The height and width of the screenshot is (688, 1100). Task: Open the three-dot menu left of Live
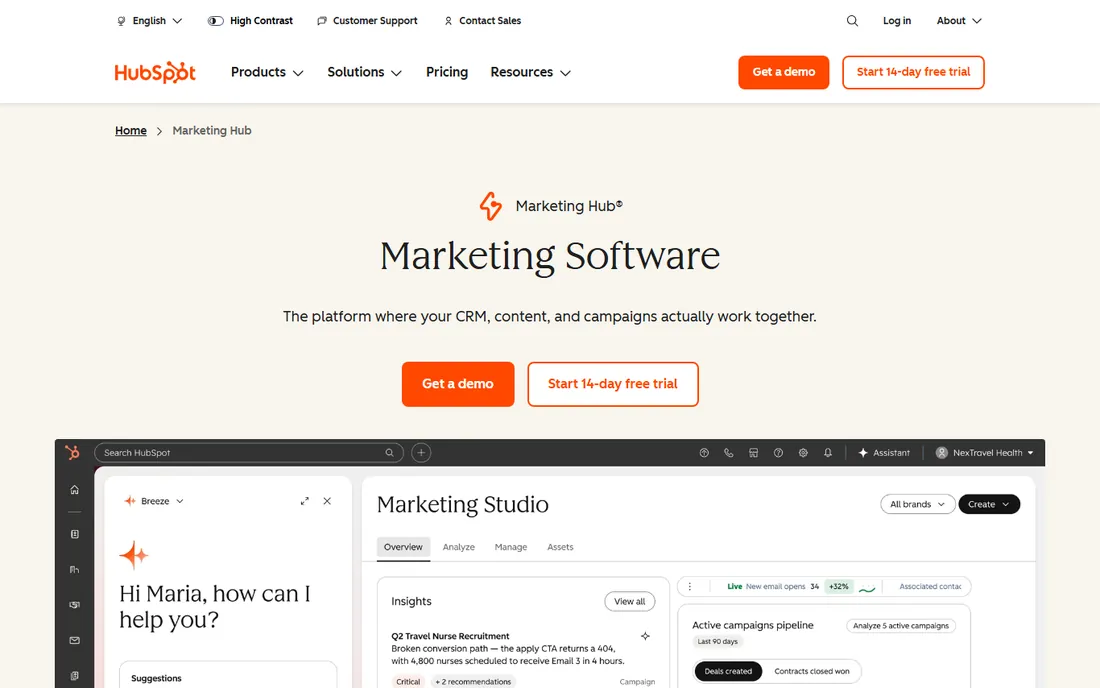pyautogui.click(x=690, y=586)
